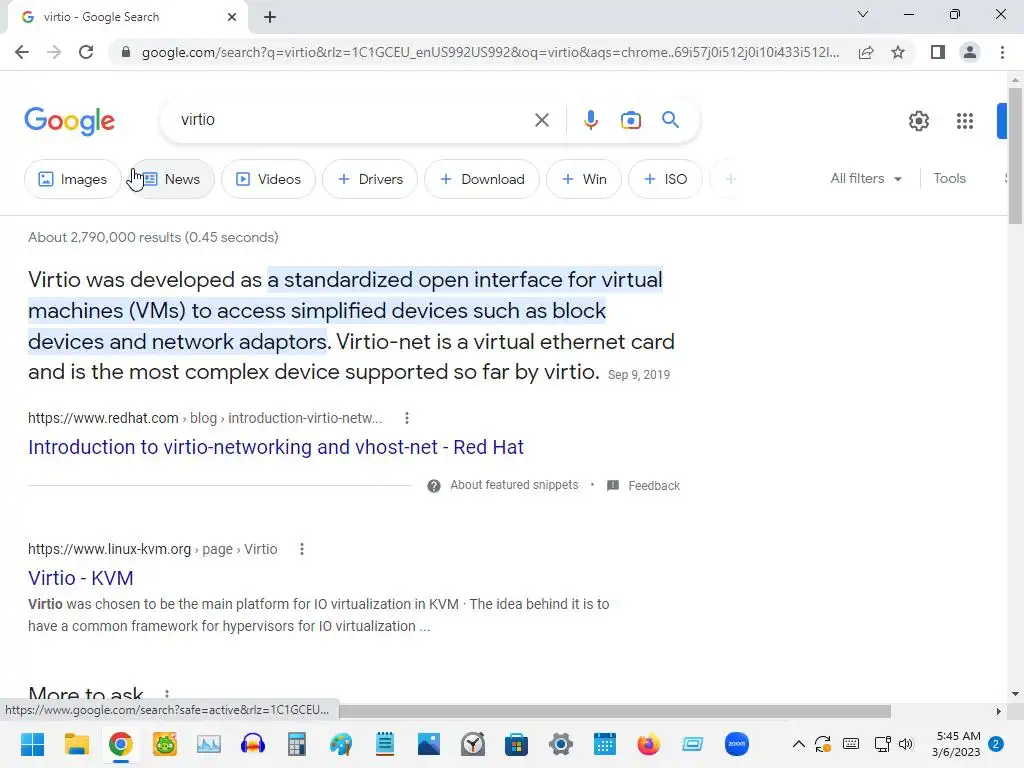Open Introduction to virtio-networking Red Hat link
The image size is (1024, 768).
[x=276, y=447]
